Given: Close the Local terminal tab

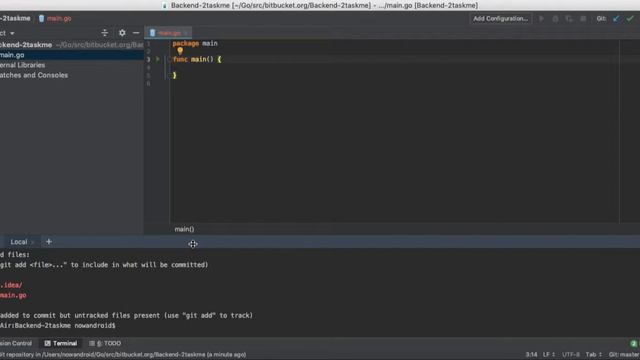Looking at the screenshot, I should [33, 242].
